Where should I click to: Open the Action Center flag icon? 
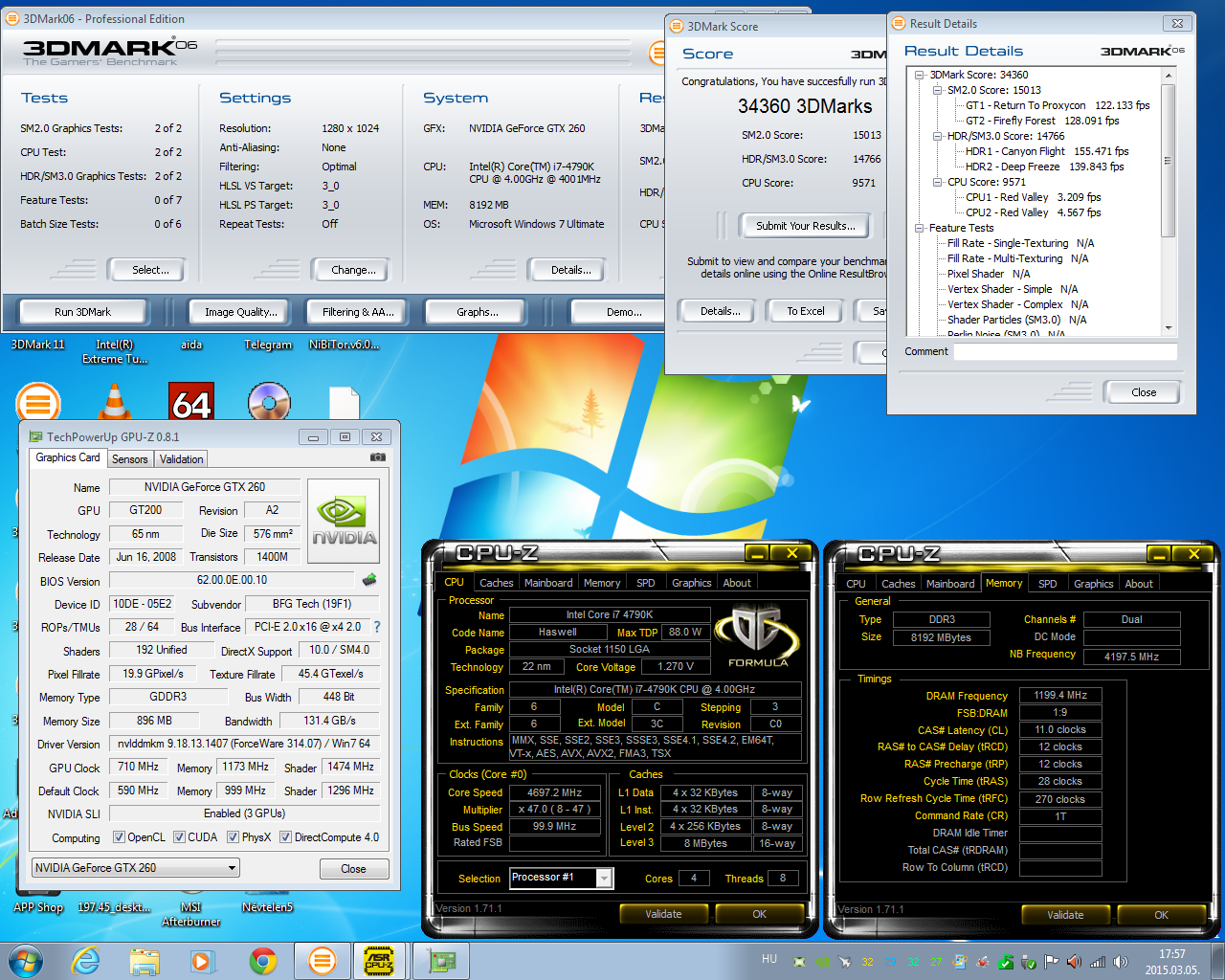coord(1052,962)
